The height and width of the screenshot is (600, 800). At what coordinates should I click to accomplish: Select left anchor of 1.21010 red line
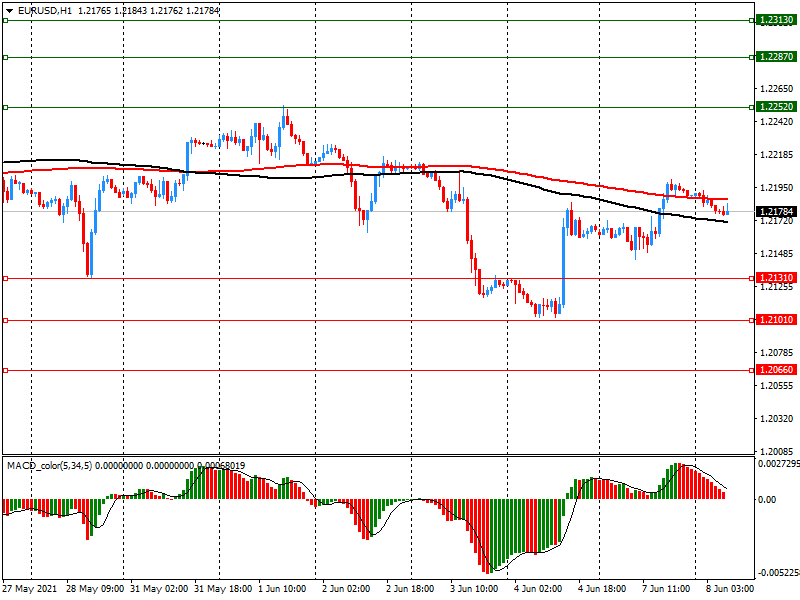pos(5,320)
